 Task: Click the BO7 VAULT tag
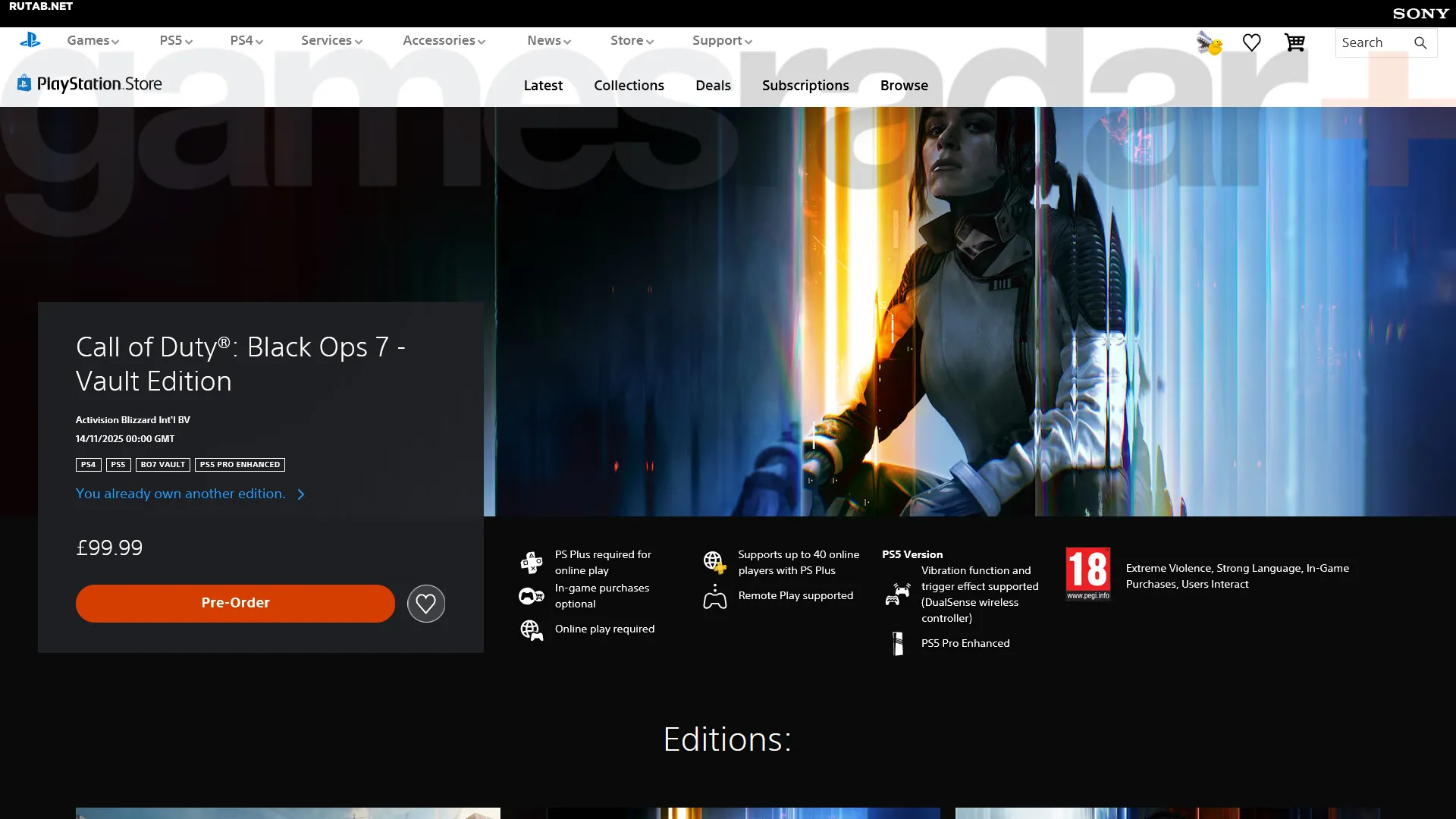163,465
